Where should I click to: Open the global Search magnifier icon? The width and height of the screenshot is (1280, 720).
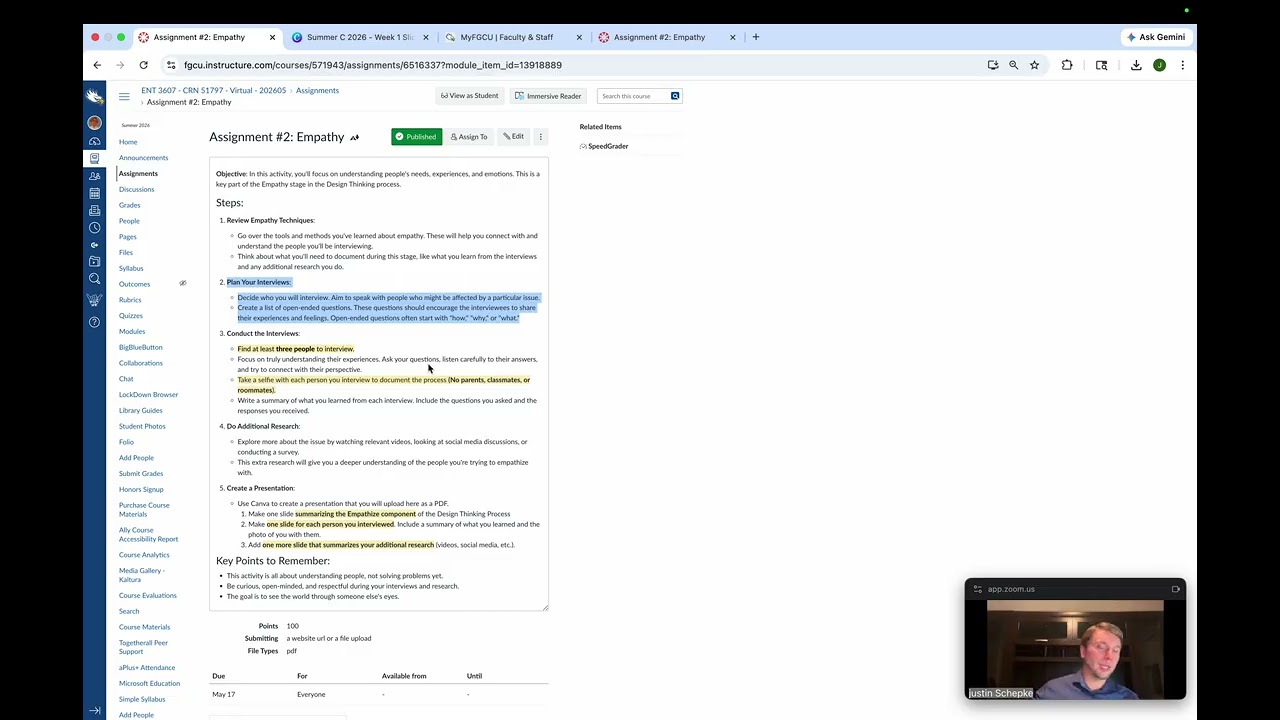coord(94,279)
